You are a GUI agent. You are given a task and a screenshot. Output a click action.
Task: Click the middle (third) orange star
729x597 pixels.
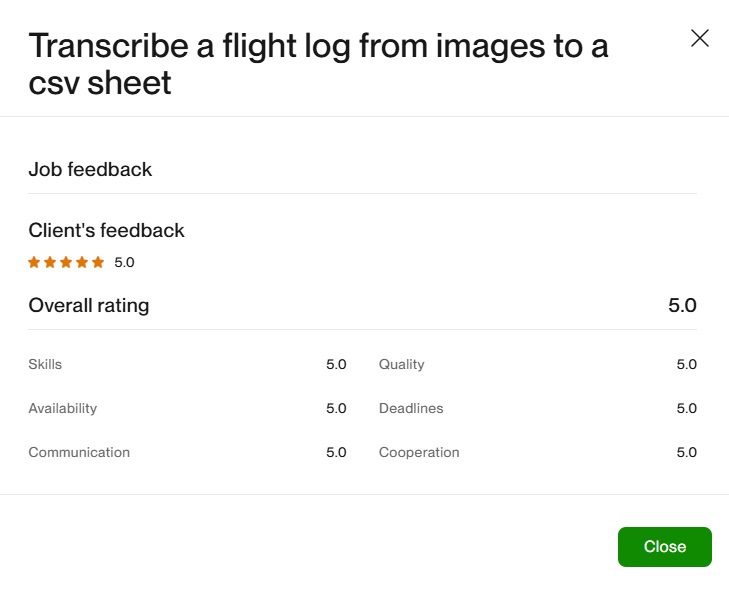[x=66, y=263]
